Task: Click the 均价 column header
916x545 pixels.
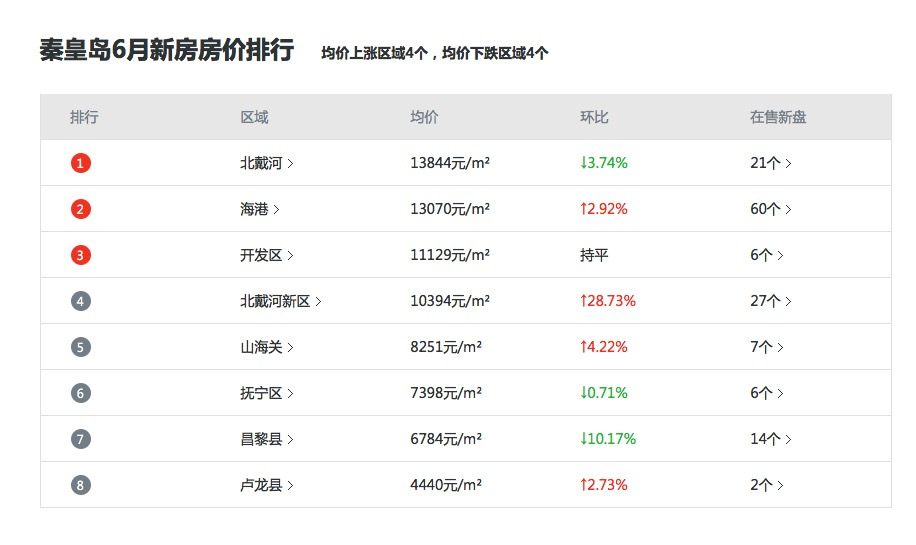Action: pyautogui.click(x=424, y=117)
